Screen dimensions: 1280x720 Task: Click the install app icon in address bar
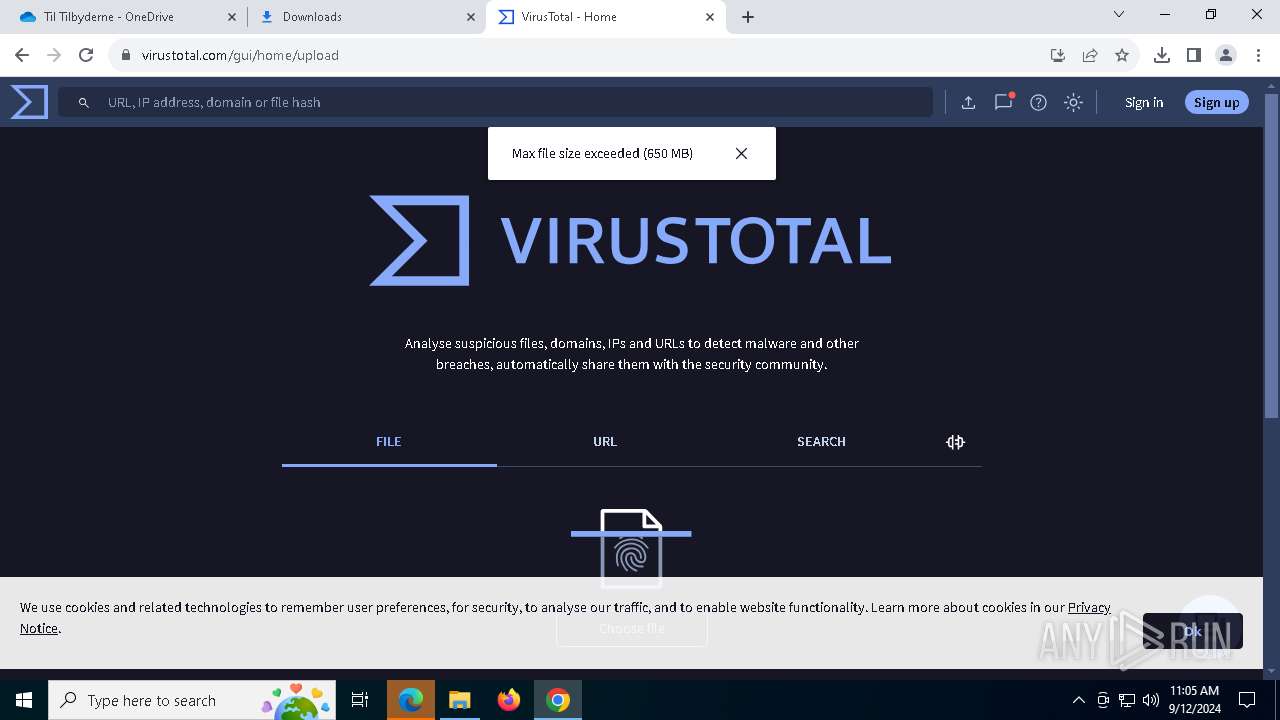tap(1058, 55)
